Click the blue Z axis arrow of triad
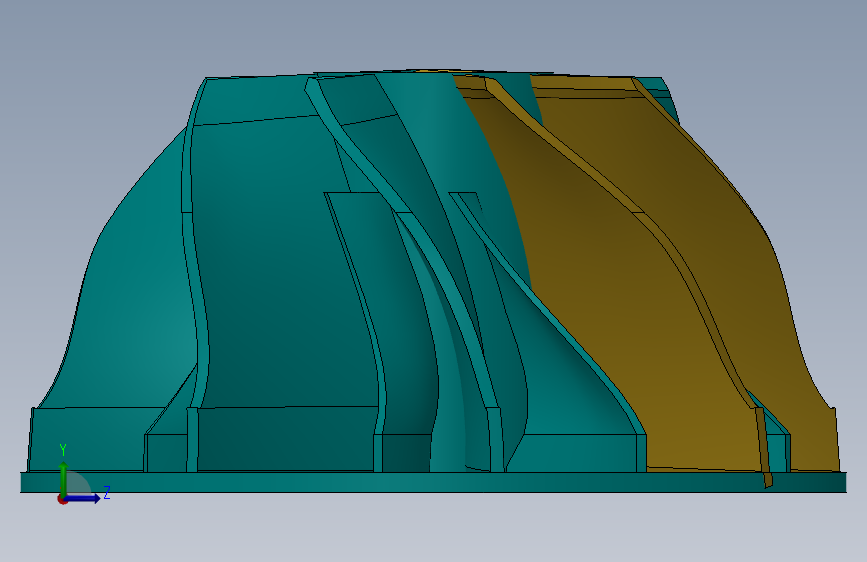The height and width of the screenshot is (562, 867). 83,498
